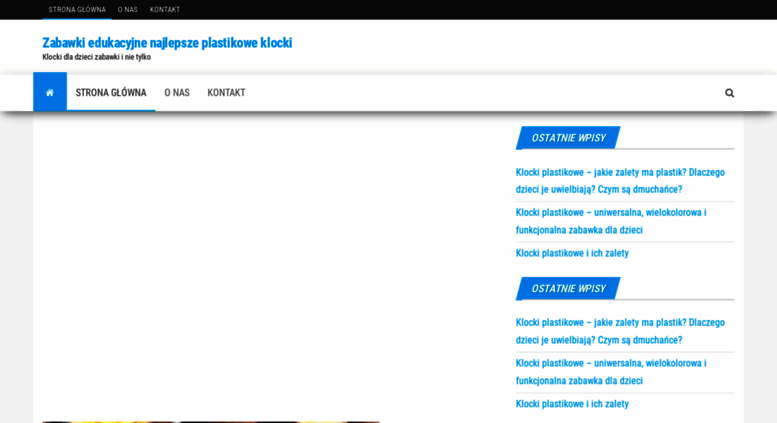
Task: Open first 'Klocki plastikowe i ich zalety' link
Action: [572, 253]
